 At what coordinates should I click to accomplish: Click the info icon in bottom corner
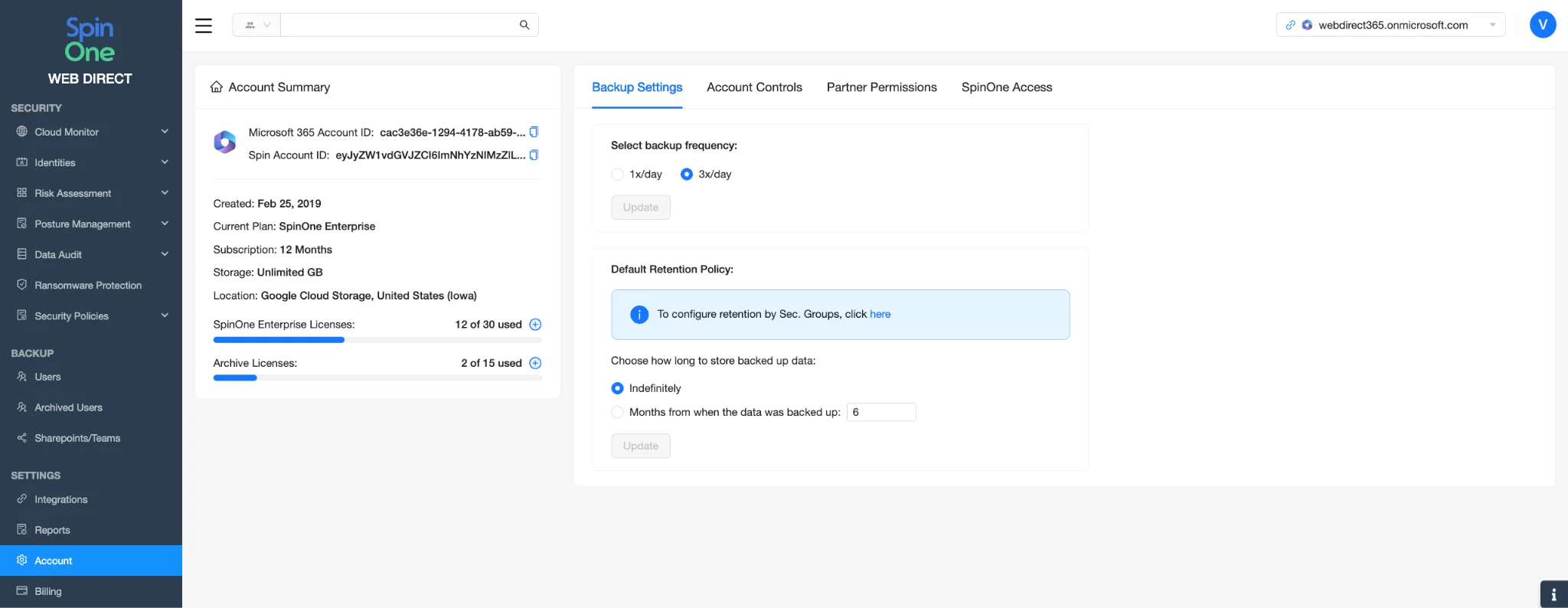pos(1553,594)
